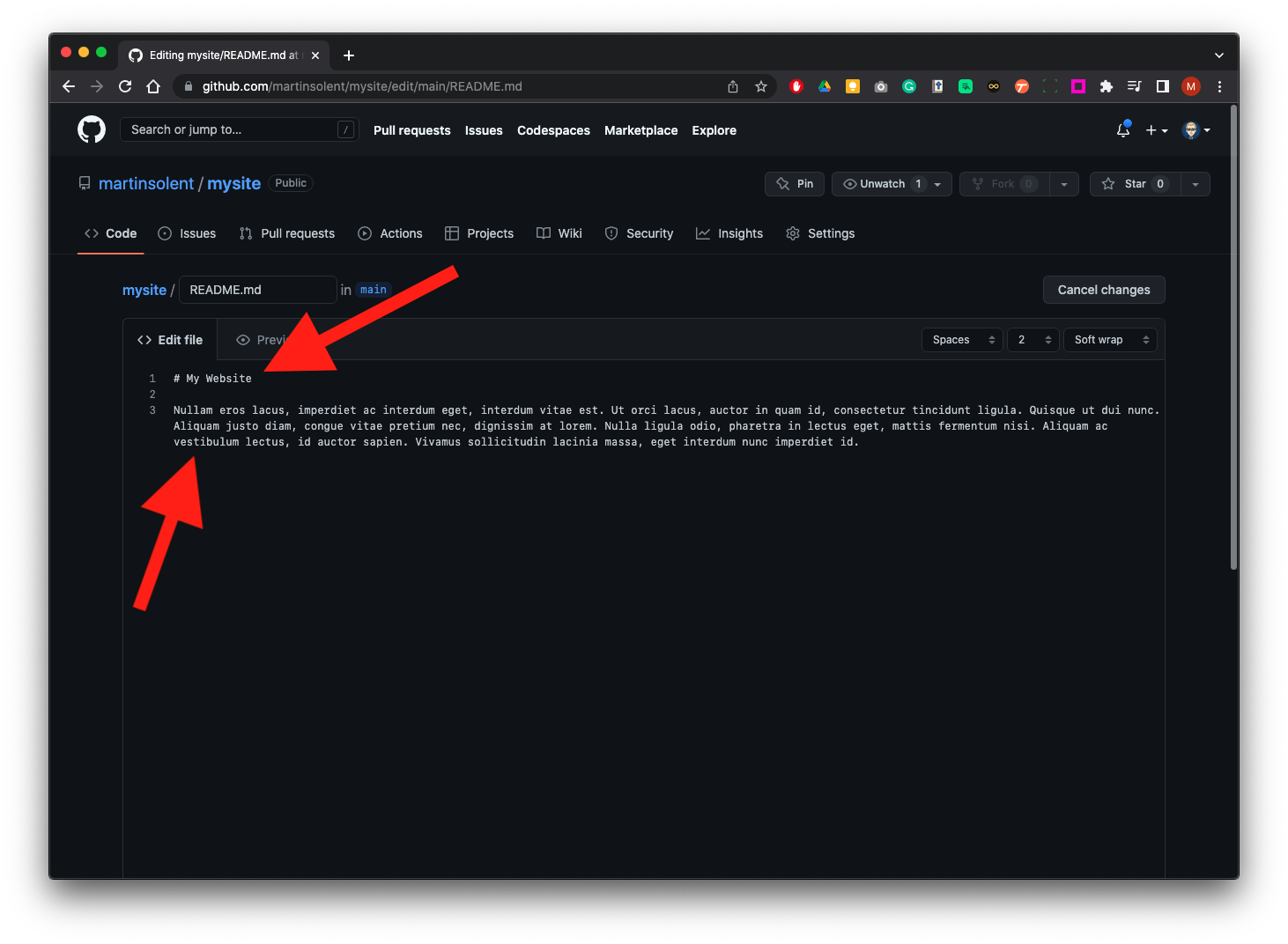Image resolution: width=1288 pixels, height=944 pixels.
Task: Pin the mysite repository
Action: click(x=795, y=184)
